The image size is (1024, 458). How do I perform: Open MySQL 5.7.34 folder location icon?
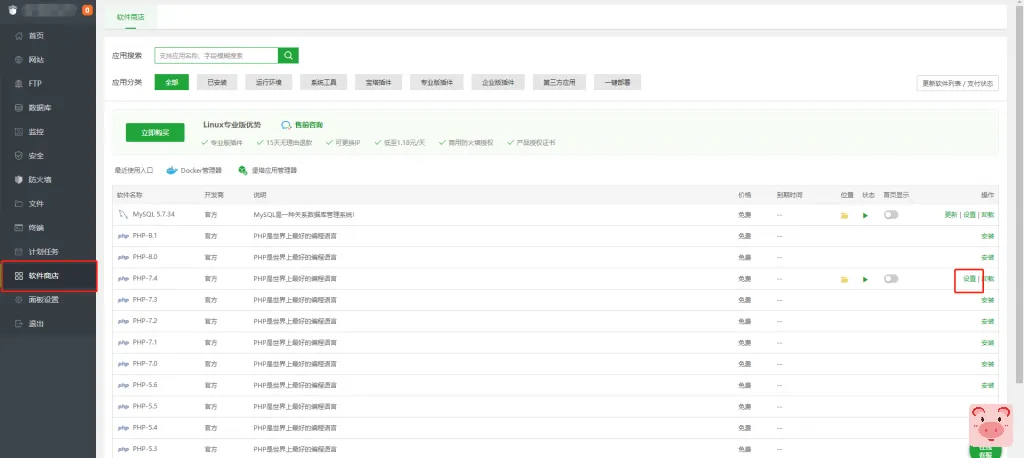[844, 215]
